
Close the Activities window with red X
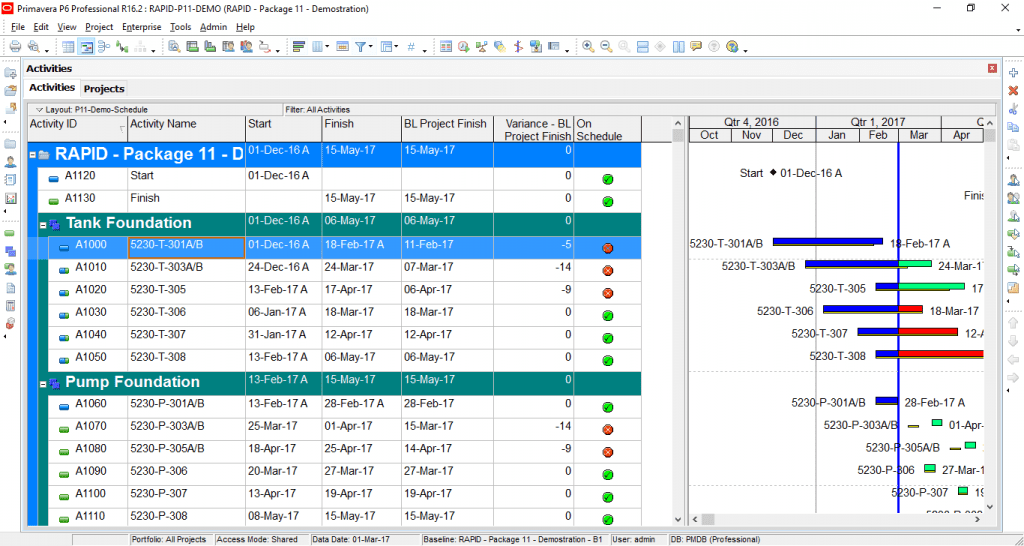coord(993,69)
